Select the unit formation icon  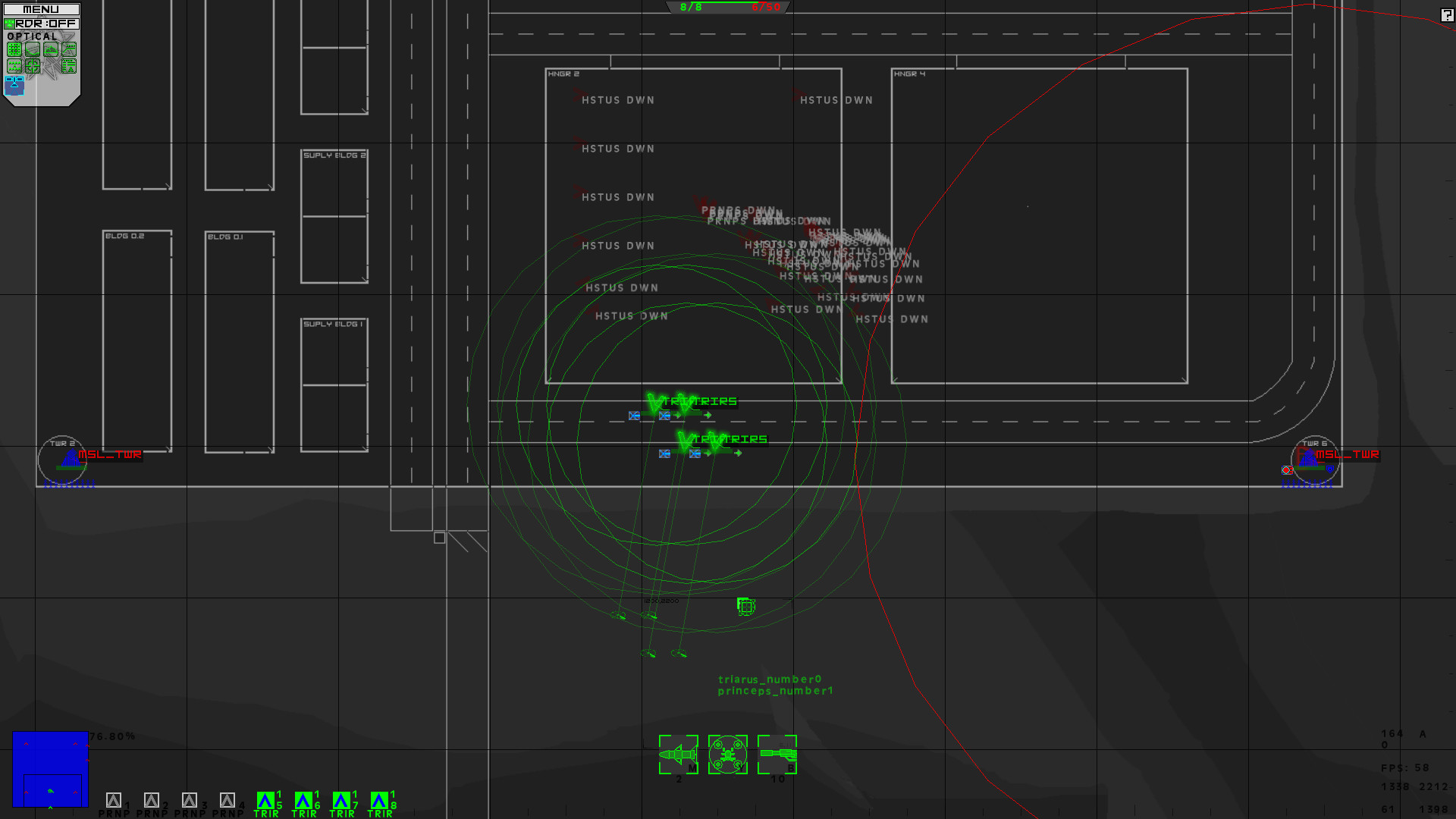pos(14,66)
